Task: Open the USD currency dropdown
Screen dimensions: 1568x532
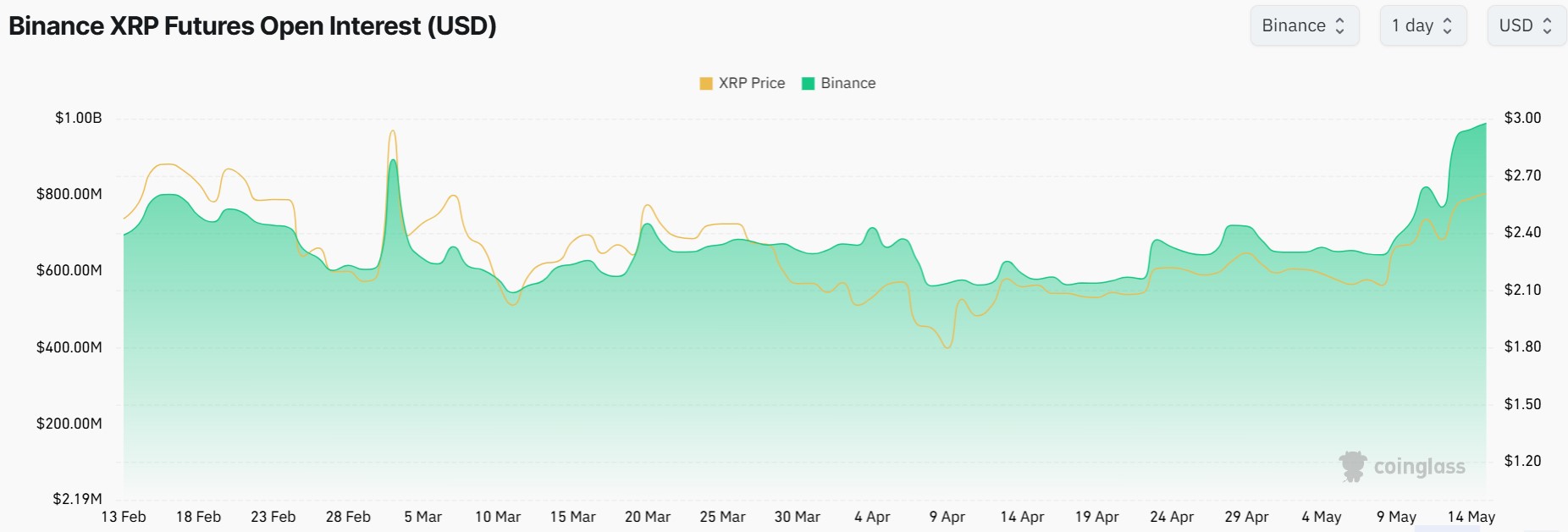Action: pyautogui.click(x=1527, y=25)
